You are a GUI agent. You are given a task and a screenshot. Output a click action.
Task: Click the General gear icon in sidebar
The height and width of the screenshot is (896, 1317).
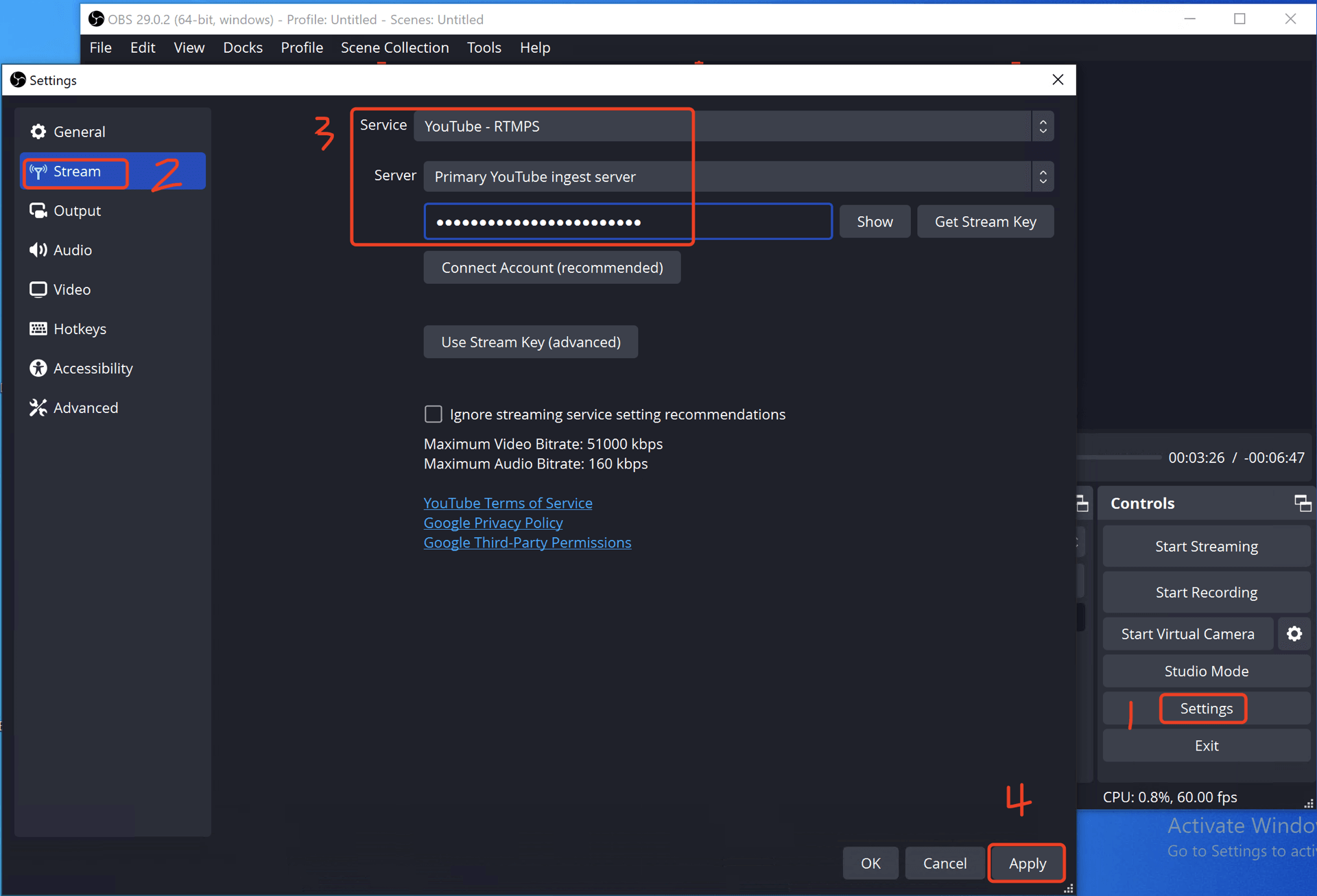[x=38, y=132]
